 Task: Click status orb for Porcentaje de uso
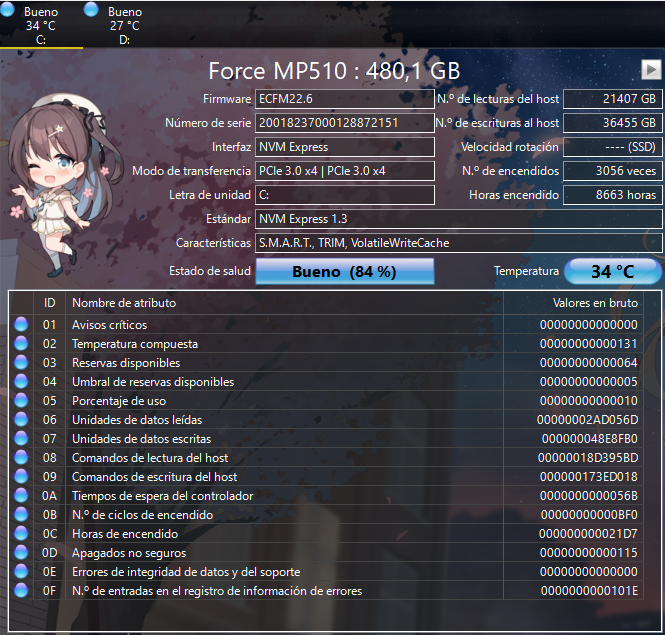pos(21,400)
